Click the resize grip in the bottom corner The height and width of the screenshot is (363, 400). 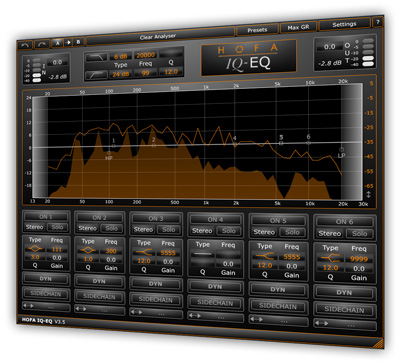point(377,343)
